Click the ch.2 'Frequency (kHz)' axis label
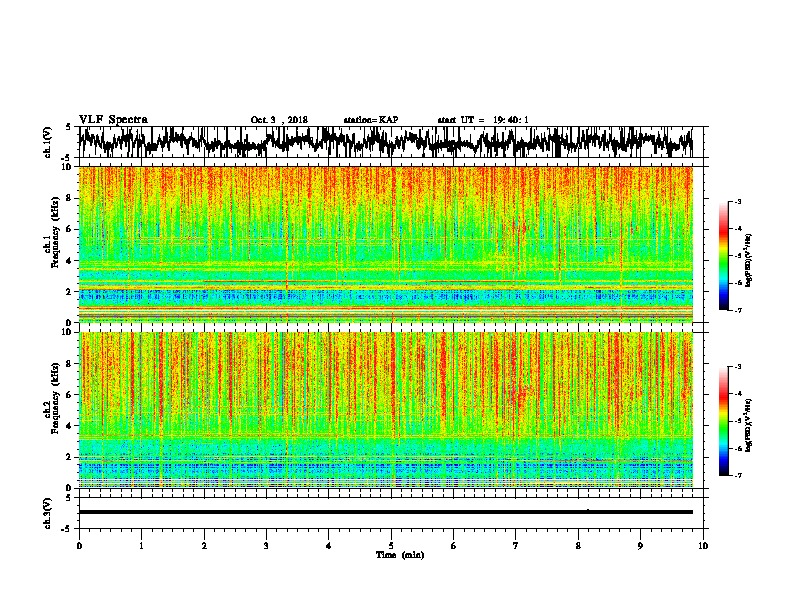792x612 pixels. pos(55,398)
